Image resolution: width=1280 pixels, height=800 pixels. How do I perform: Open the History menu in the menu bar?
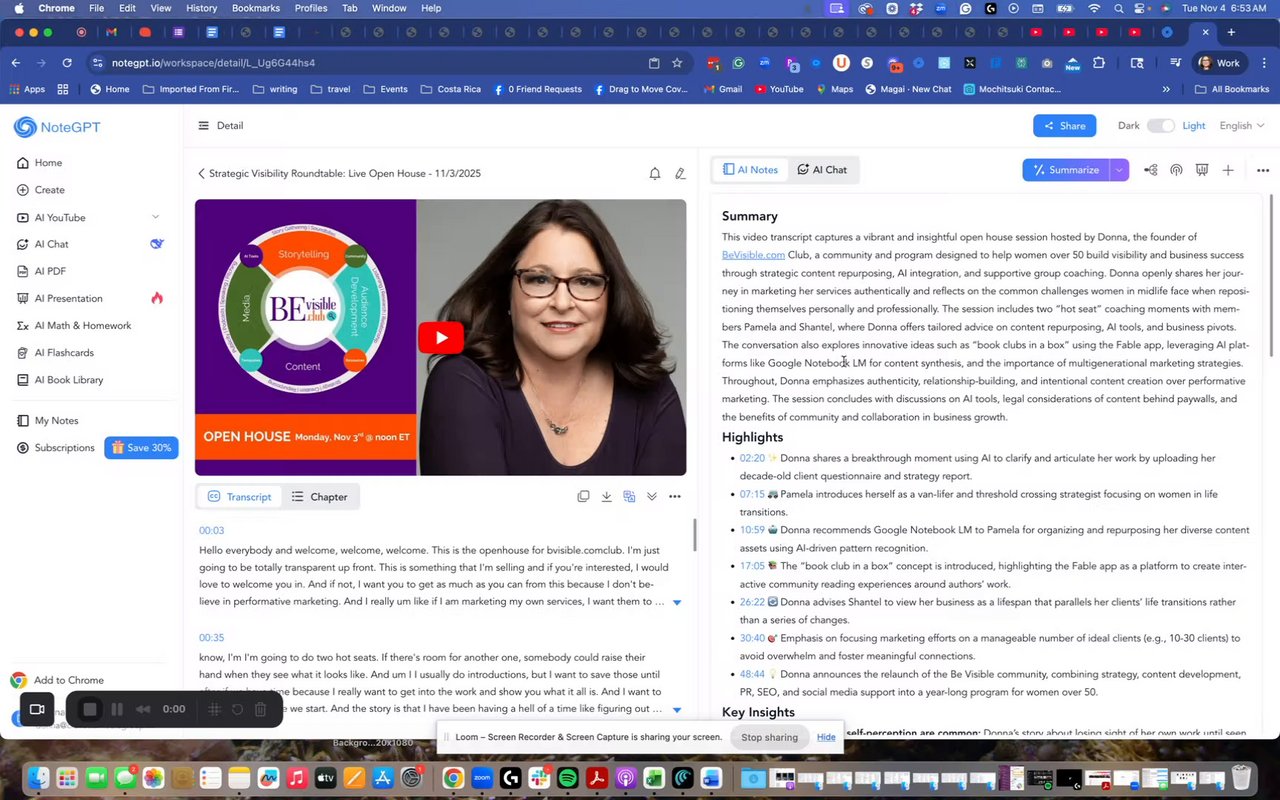point(201,8)
